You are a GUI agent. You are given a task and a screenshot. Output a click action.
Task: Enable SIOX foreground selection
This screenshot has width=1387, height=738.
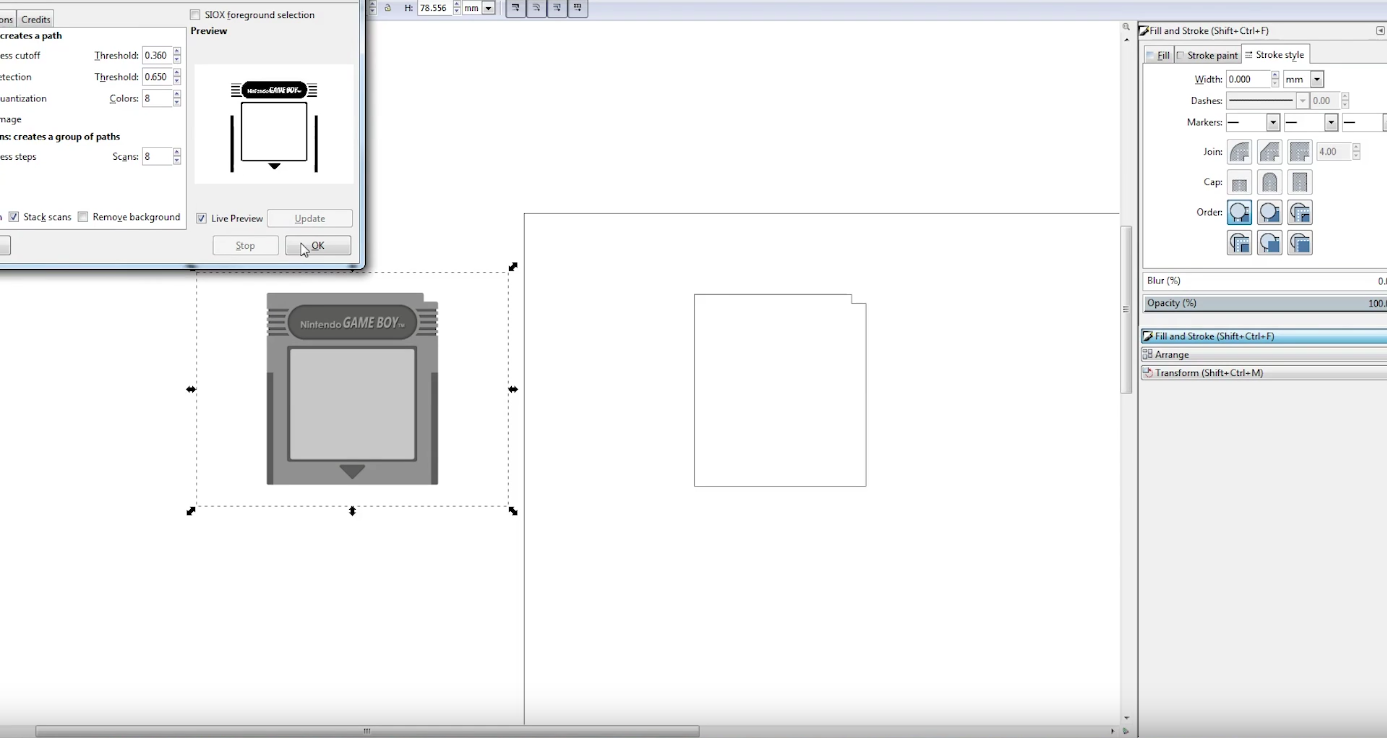(x=195, y=14)
